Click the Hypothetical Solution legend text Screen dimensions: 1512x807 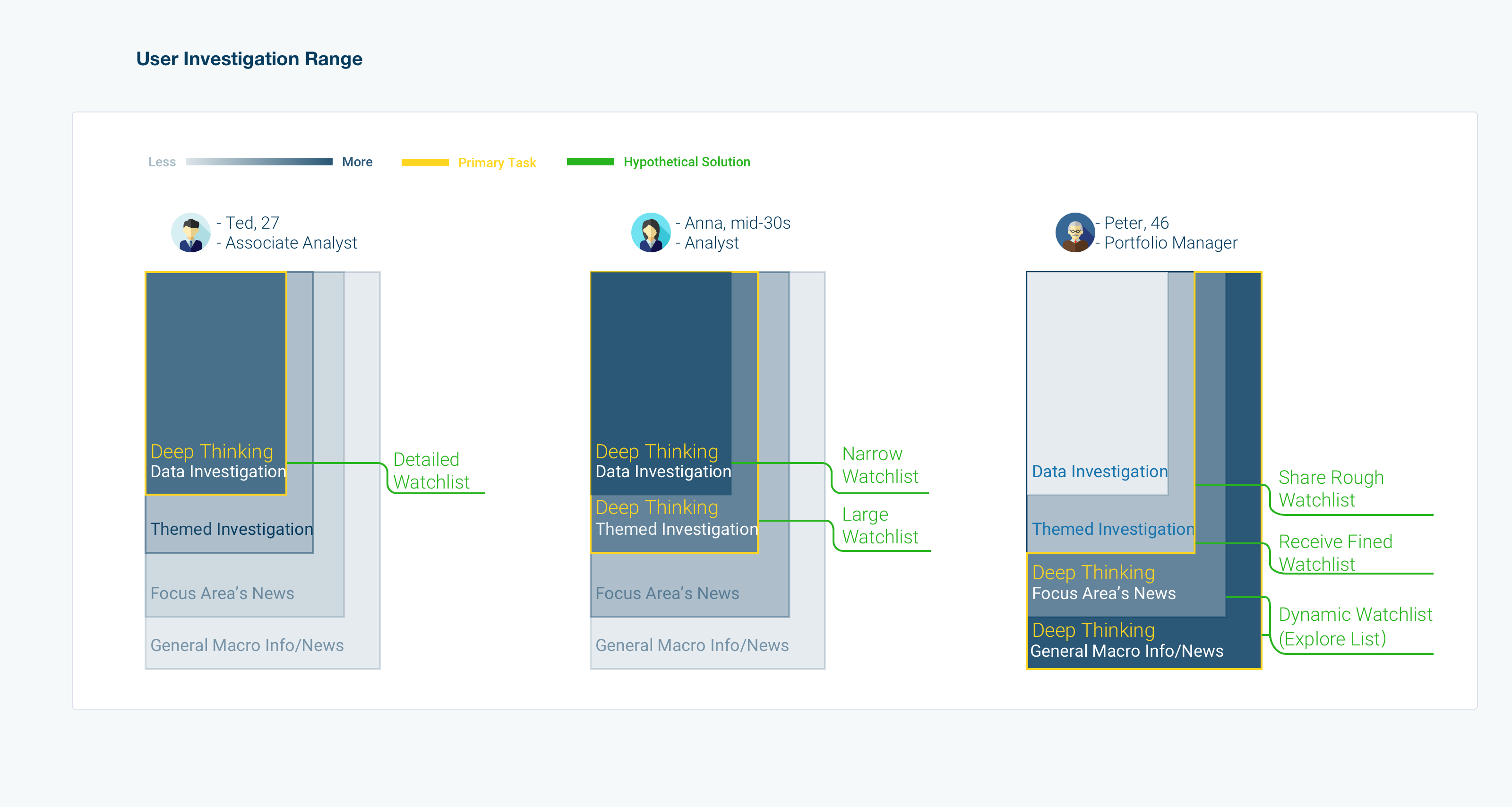pyautogui.click(x=686, y=162)
